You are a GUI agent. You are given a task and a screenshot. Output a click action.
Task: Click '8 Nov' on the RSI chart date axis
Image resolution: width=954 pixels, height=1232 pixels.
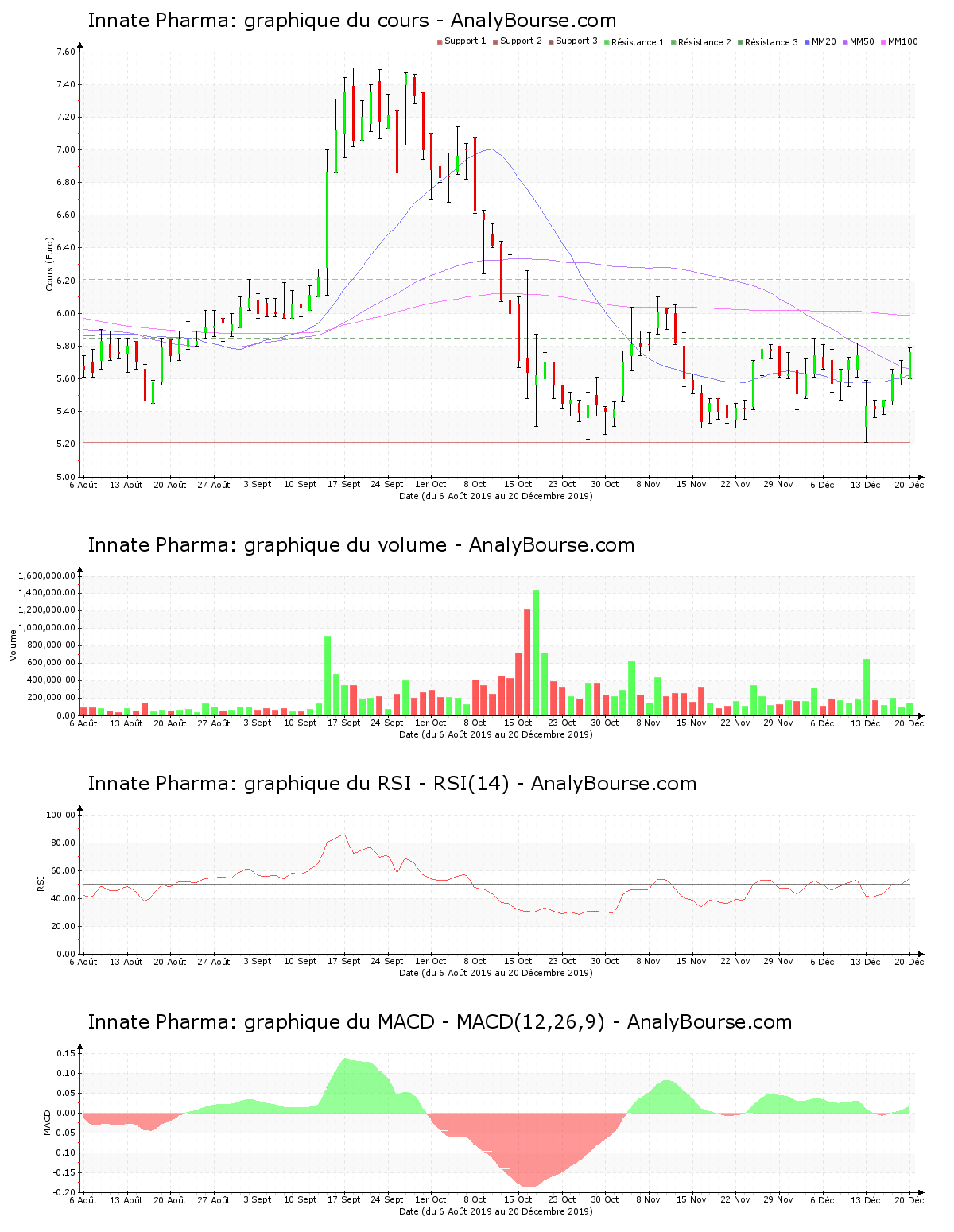648,961
